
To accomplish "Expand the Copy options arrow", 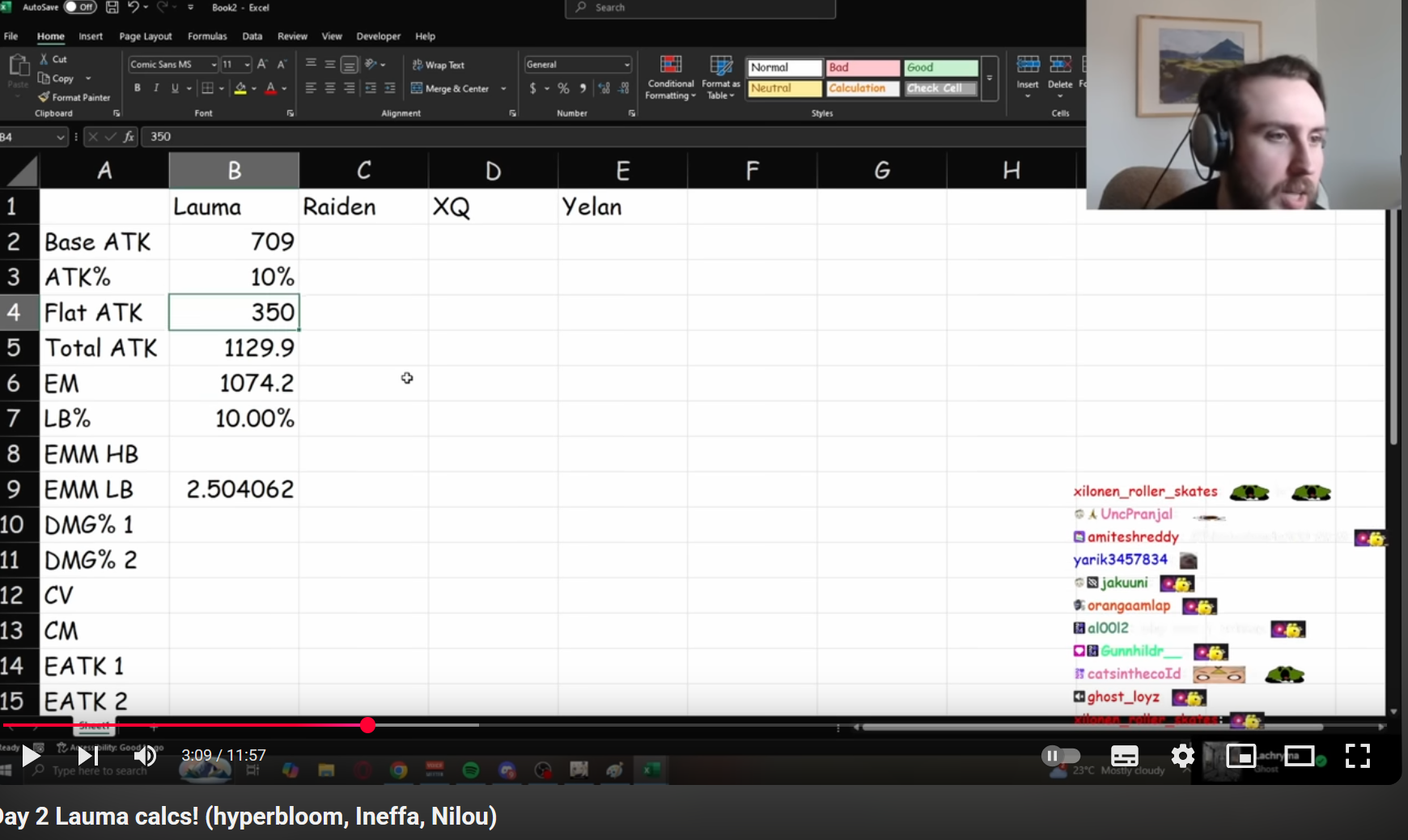I will click(87, 78).
